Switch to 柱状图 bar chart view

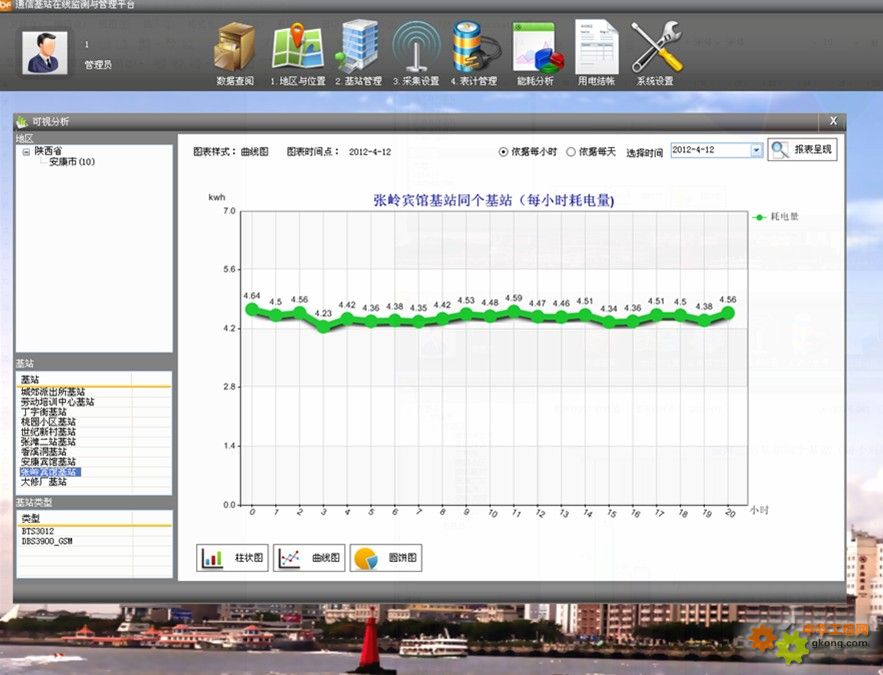232,558
